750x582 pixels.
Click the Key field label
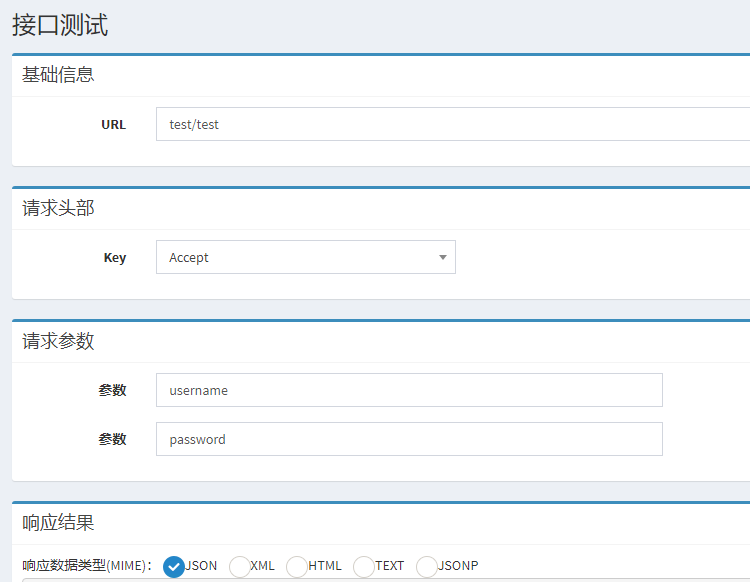pyautogui.click(x=115, y=258)
